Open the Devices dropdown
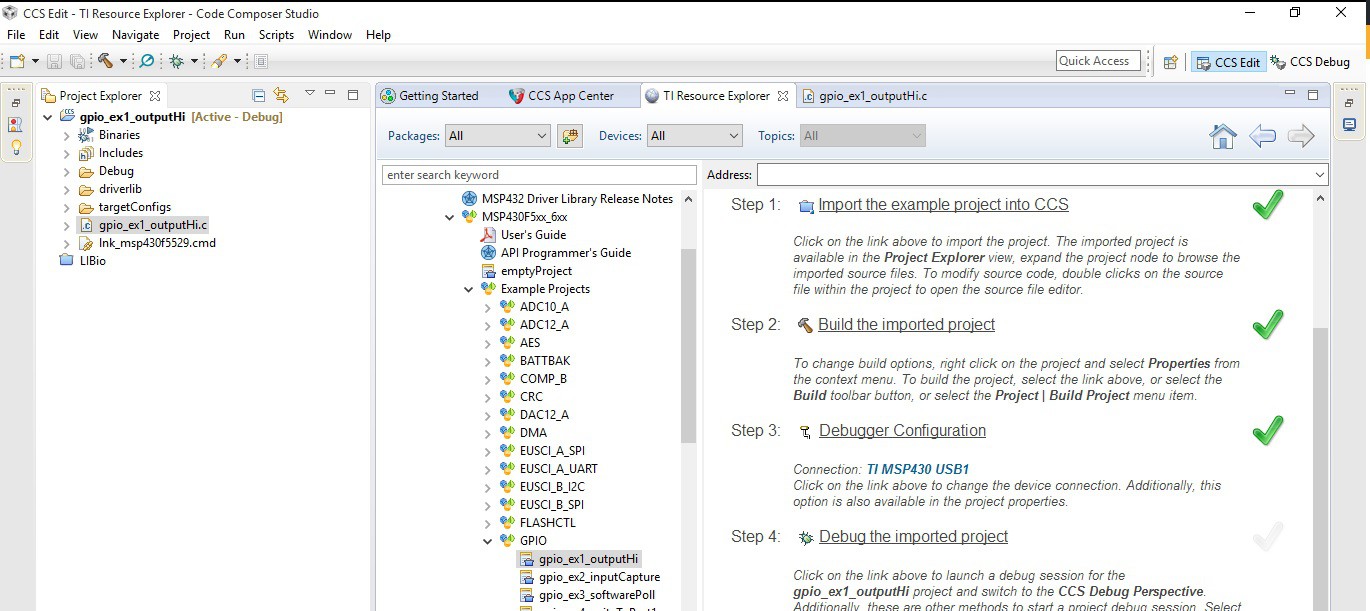This screenshot has width=1370, height=611. tap(695, 136)
